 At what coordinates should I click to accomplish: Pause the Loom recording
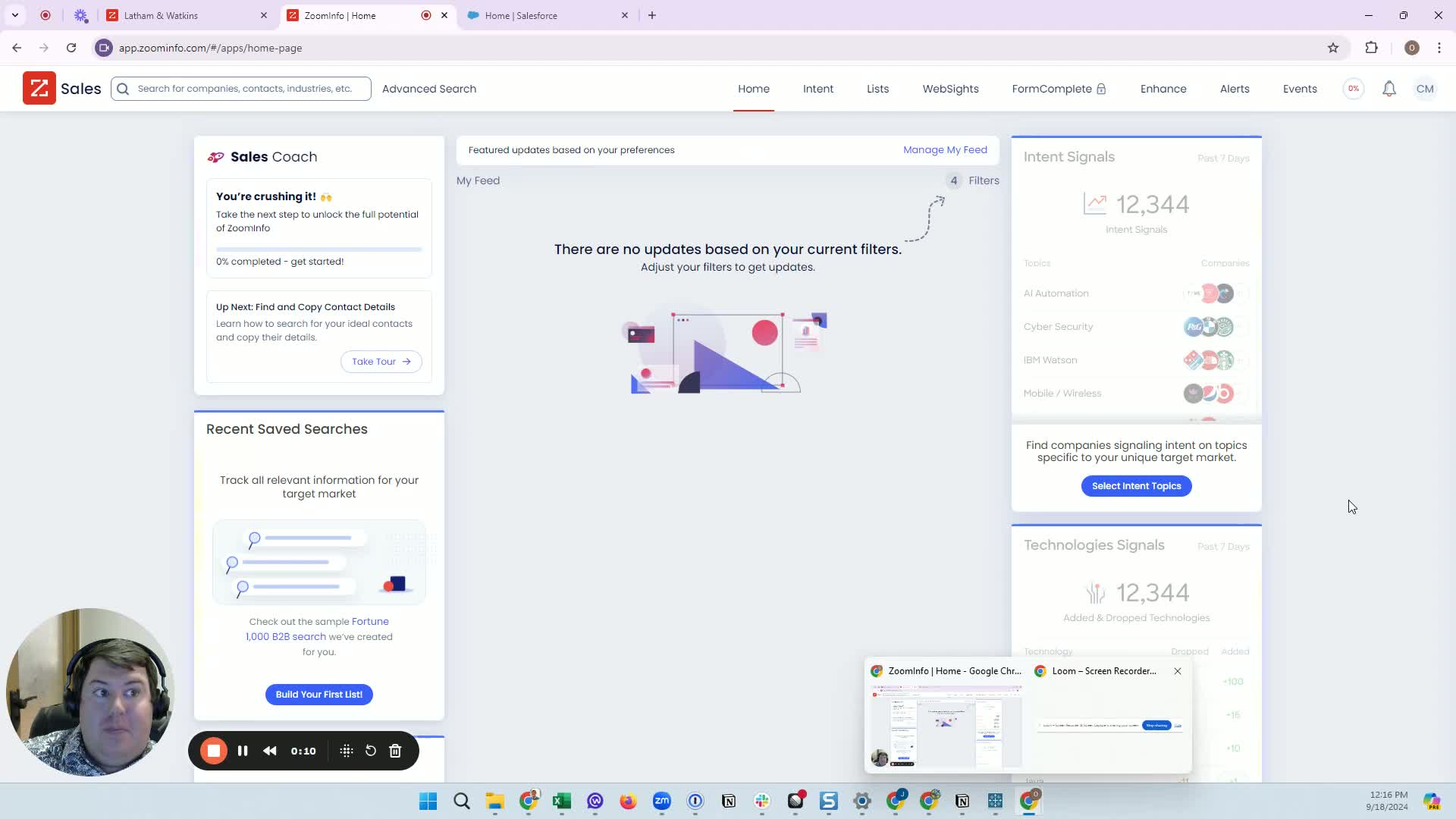click(243, 751)
